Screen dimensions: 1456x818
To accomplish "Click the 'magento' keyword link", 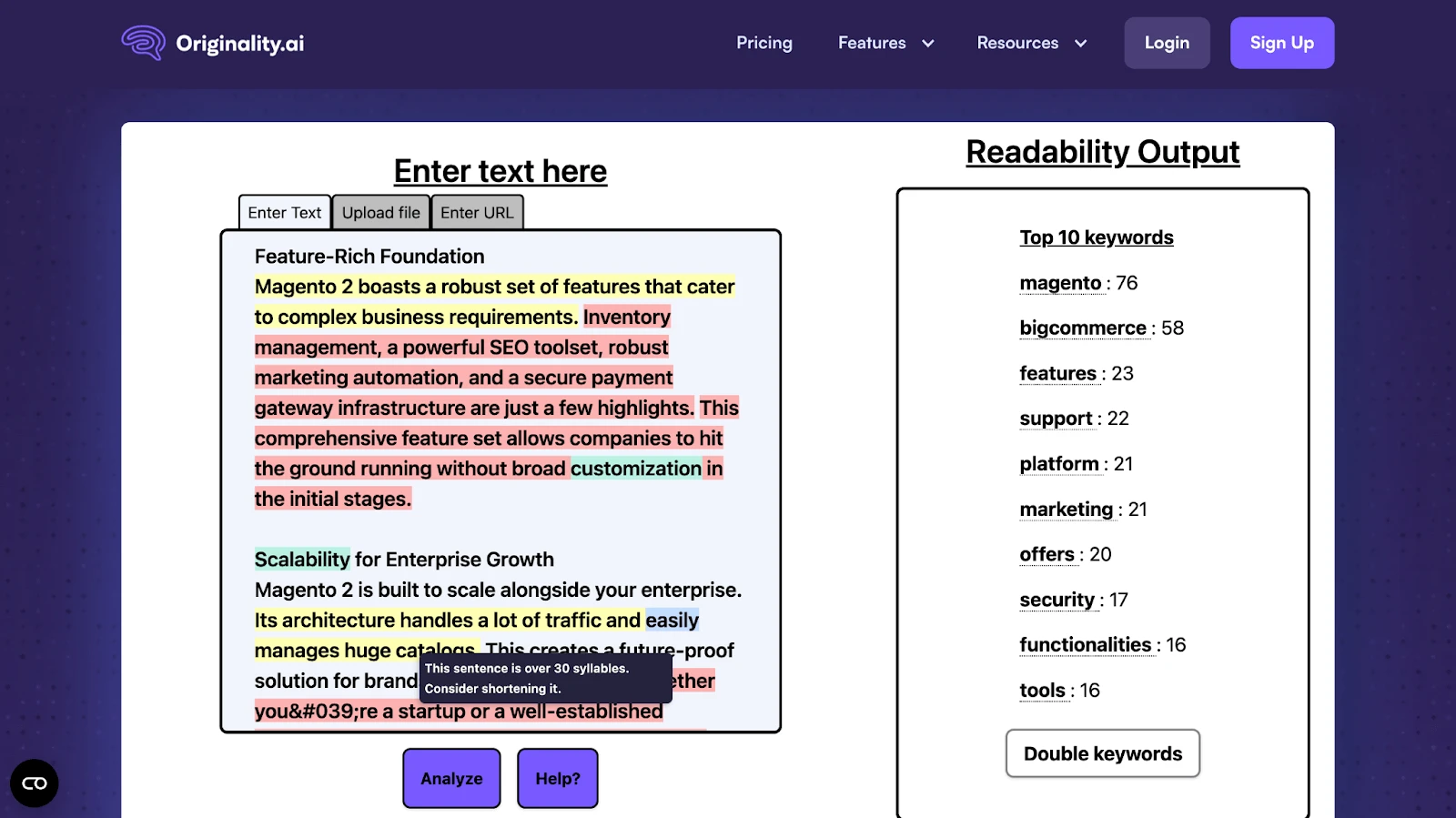I will pyautogui.click(x=1060, y=283).
